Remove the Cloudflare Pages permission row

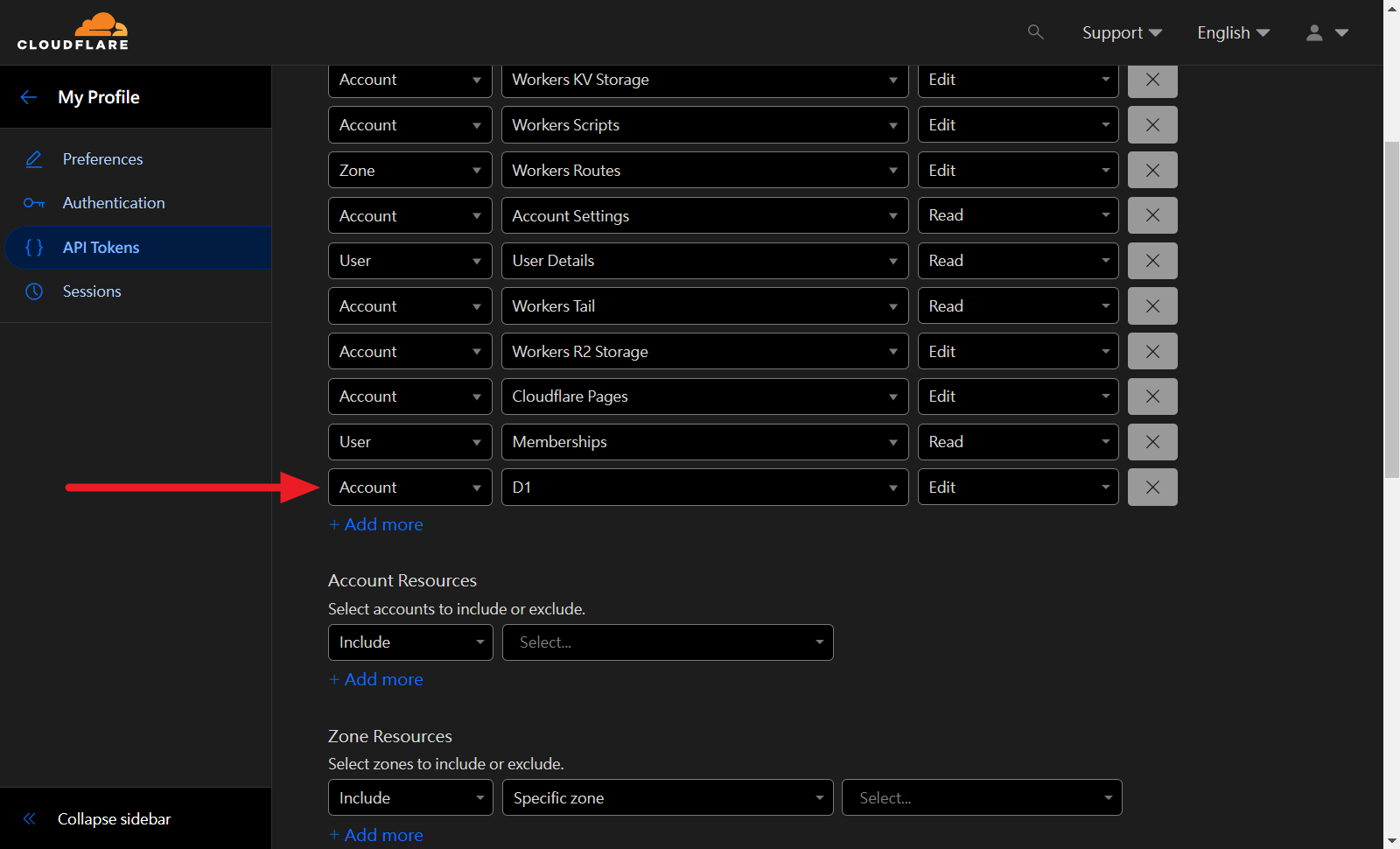[1151, 396]
